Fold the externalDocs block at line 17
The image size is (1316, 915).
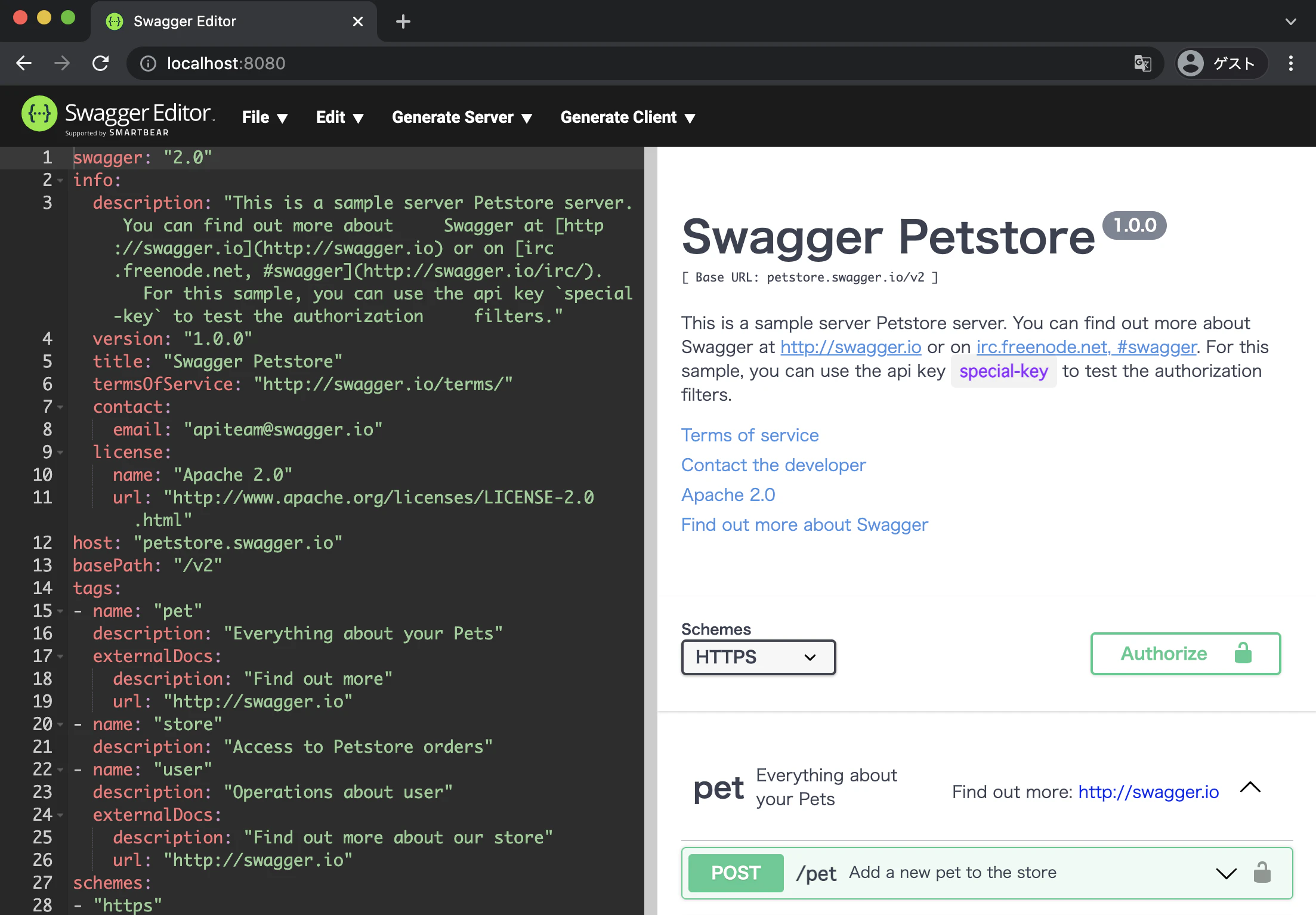60,656
